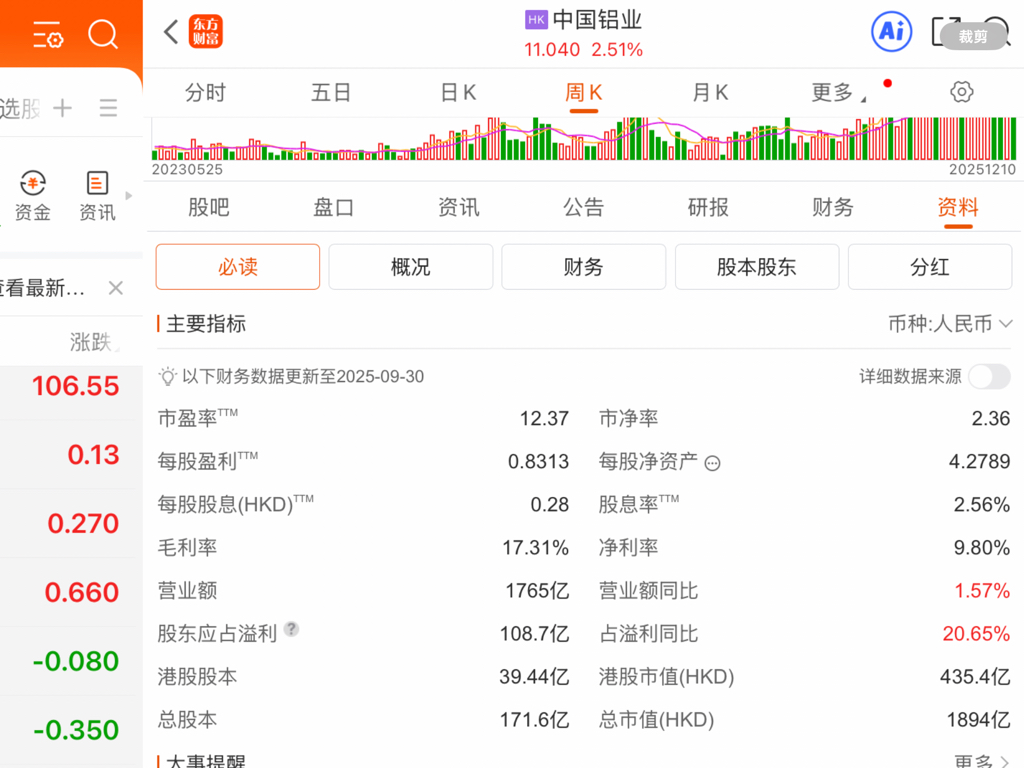
Task: Tap the 总市值(HKD) value 1894亿
Action: click(978, 720)
